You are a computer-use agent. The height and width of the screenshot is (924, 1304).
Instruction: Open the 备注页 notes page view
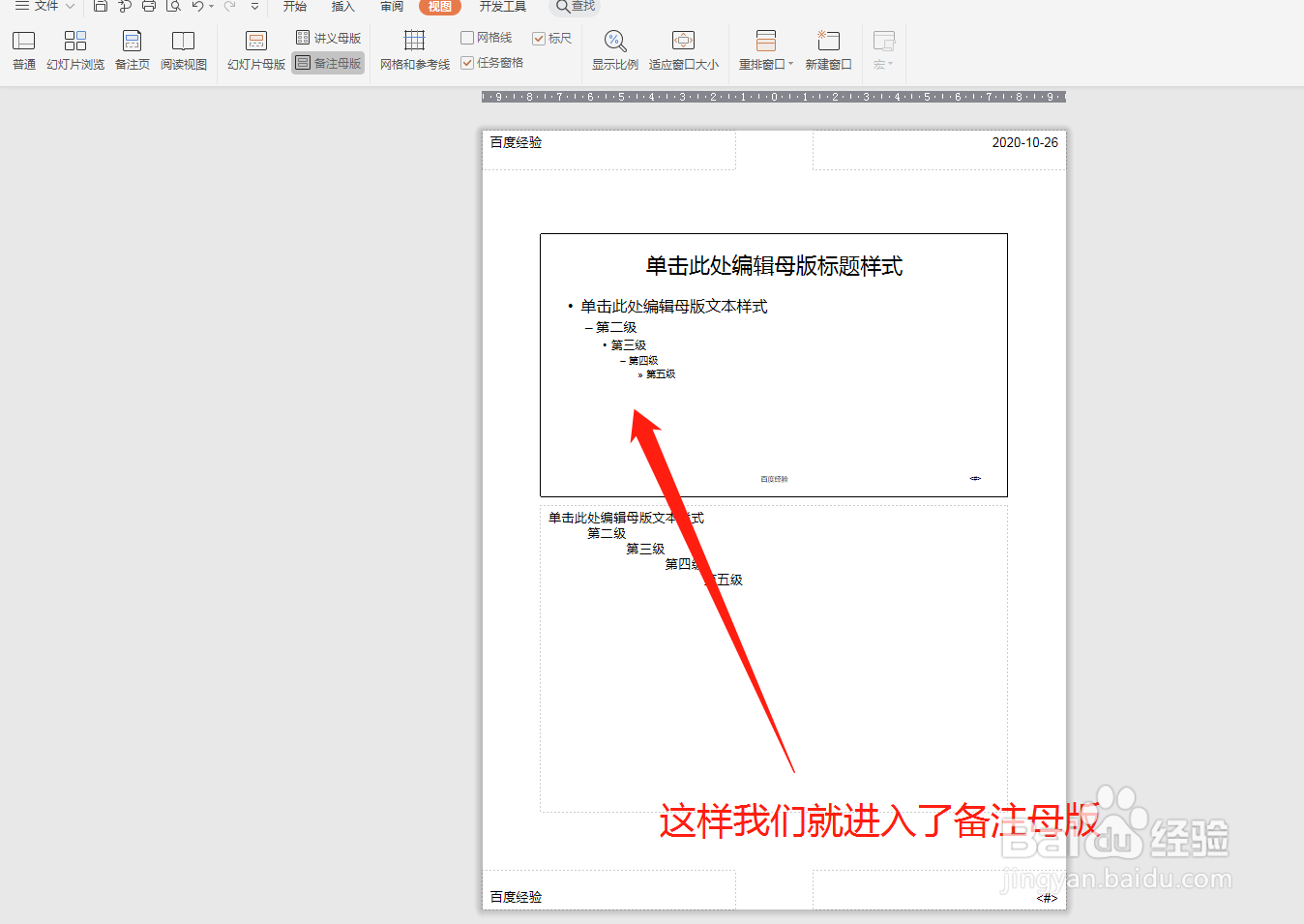[133, 50]
